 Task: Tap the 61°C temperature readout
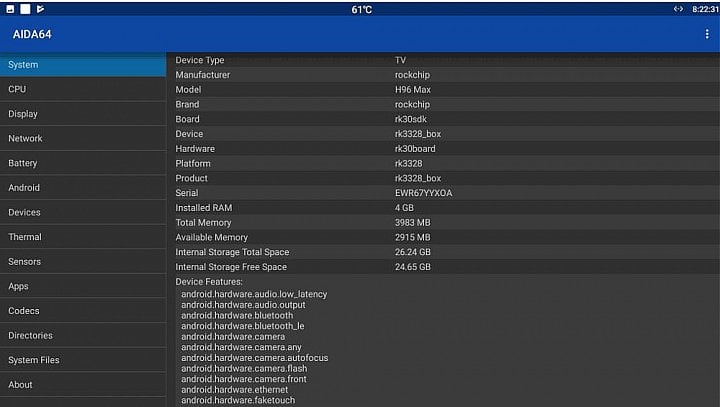361,10
